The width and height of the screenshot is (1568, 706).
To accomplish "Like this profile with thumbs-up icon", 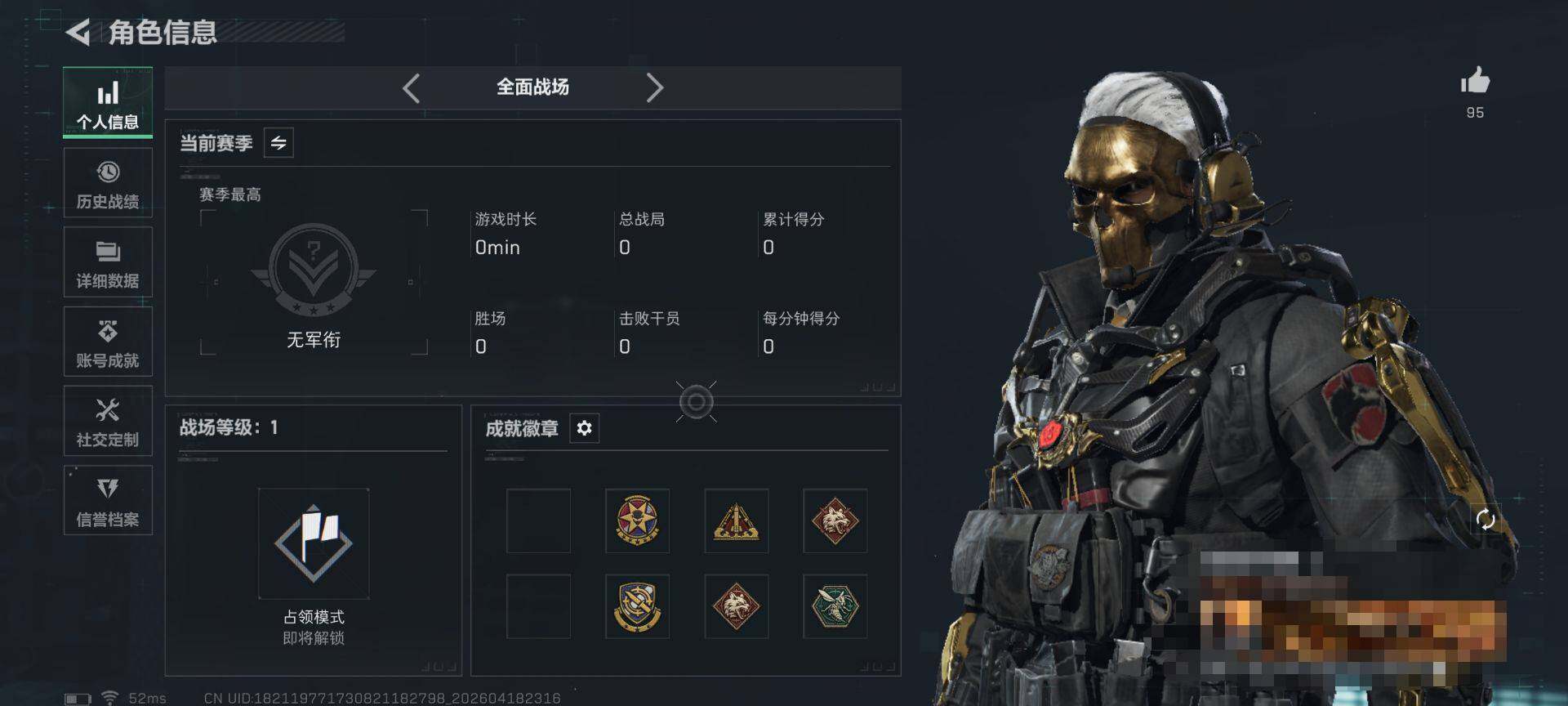I will [x=1475, y=81].
